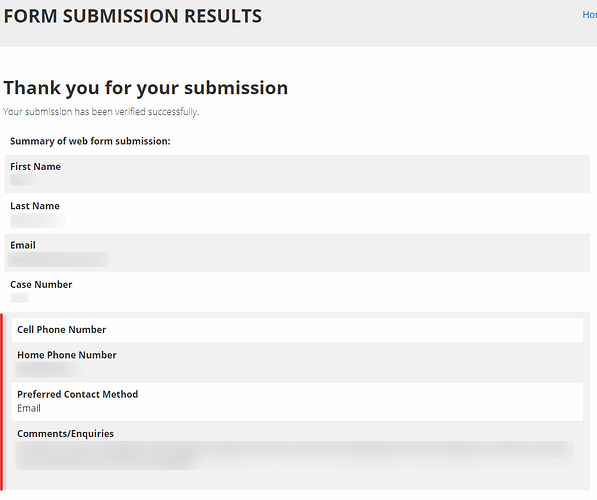Select the Preferred Contact Method label
The width and height of the screenshot is (597, 500).
coord(78,394)
